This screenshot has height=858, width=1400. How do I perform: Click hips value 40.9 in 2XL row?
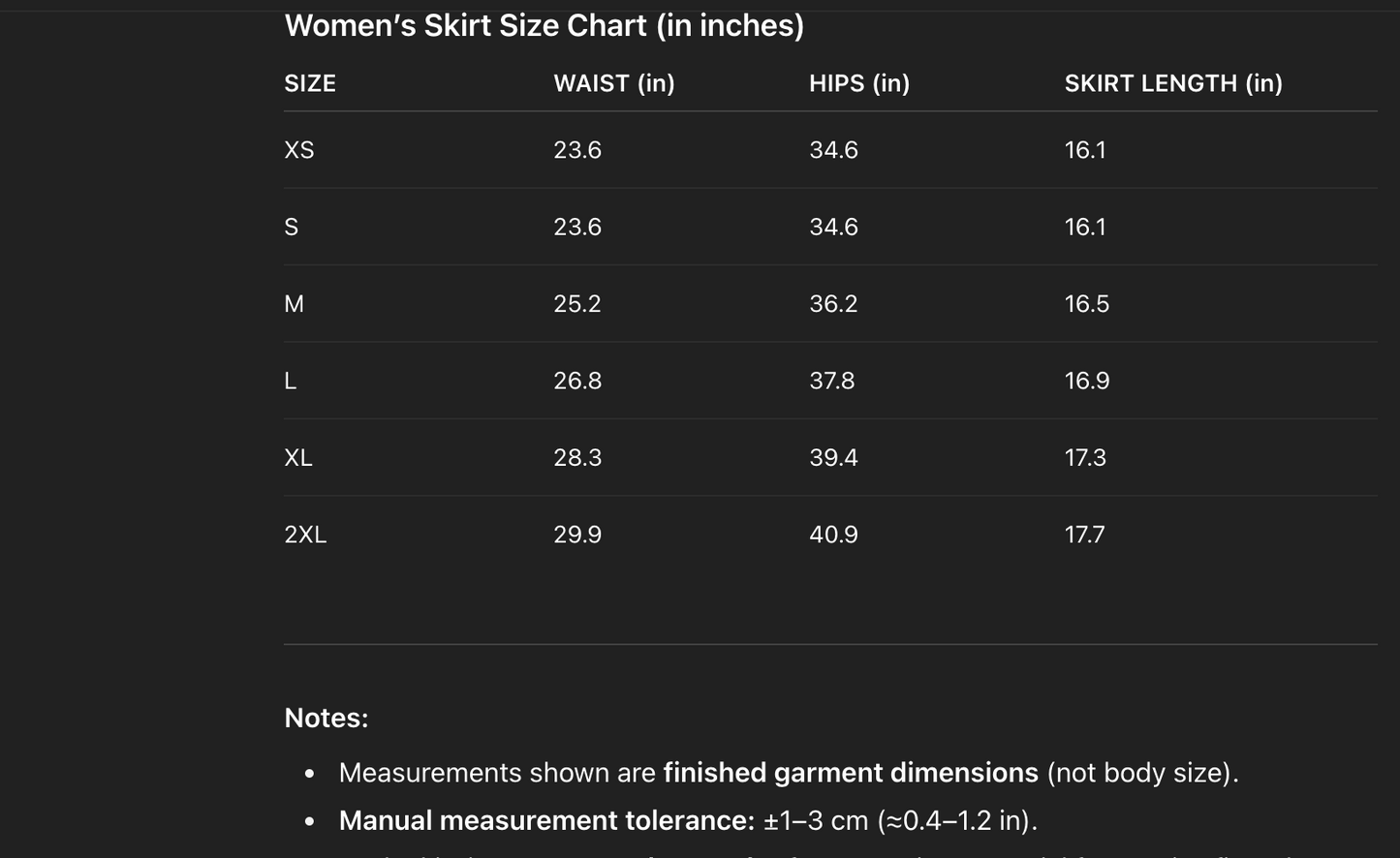(833, 535)
